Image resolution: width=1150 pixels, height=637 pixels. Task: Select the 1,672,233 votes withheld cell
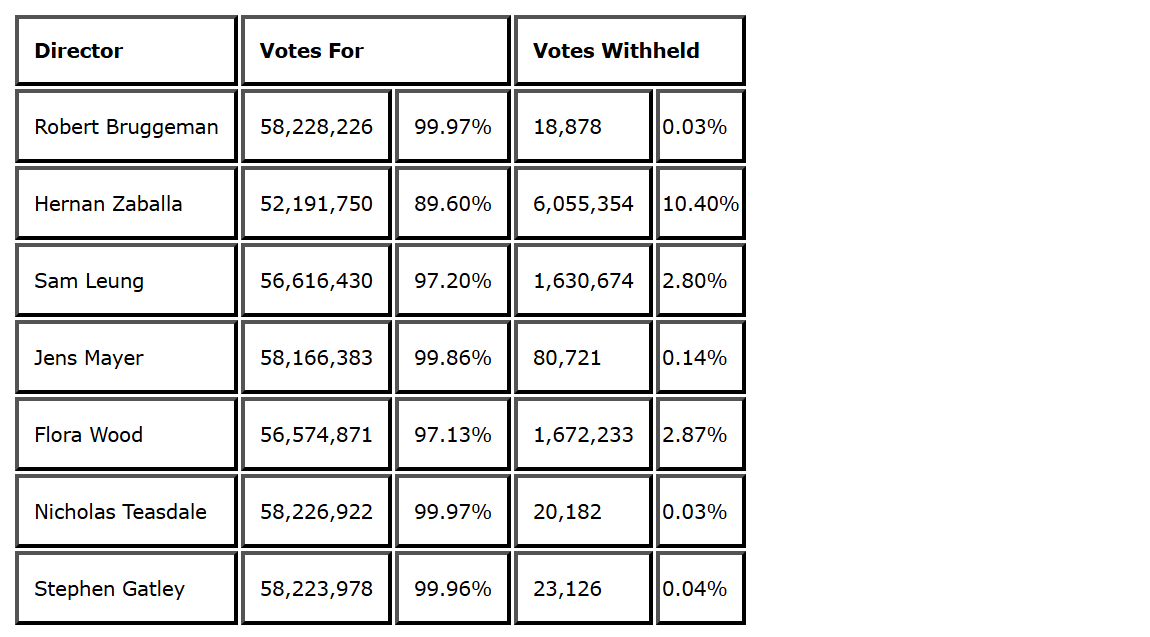pos(583,435)
